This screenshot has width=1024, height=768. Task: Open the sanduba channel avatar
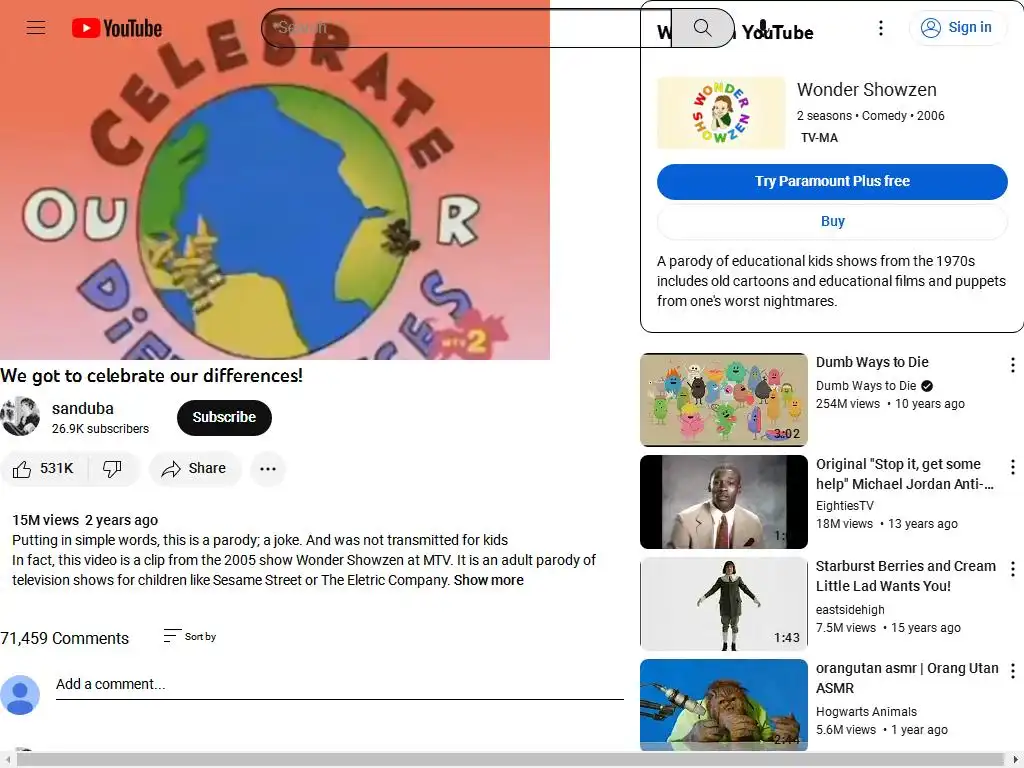coord(20,416)
